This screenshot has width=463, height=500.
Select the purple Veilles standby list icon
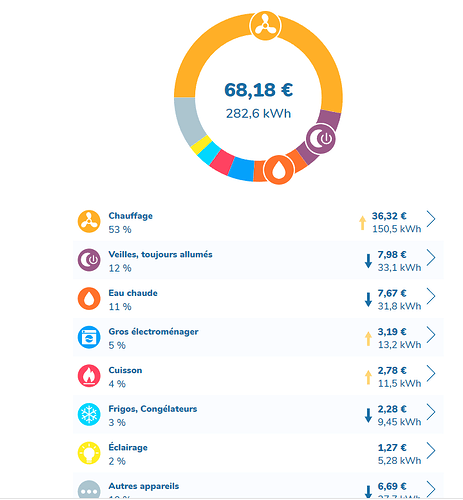89,260
